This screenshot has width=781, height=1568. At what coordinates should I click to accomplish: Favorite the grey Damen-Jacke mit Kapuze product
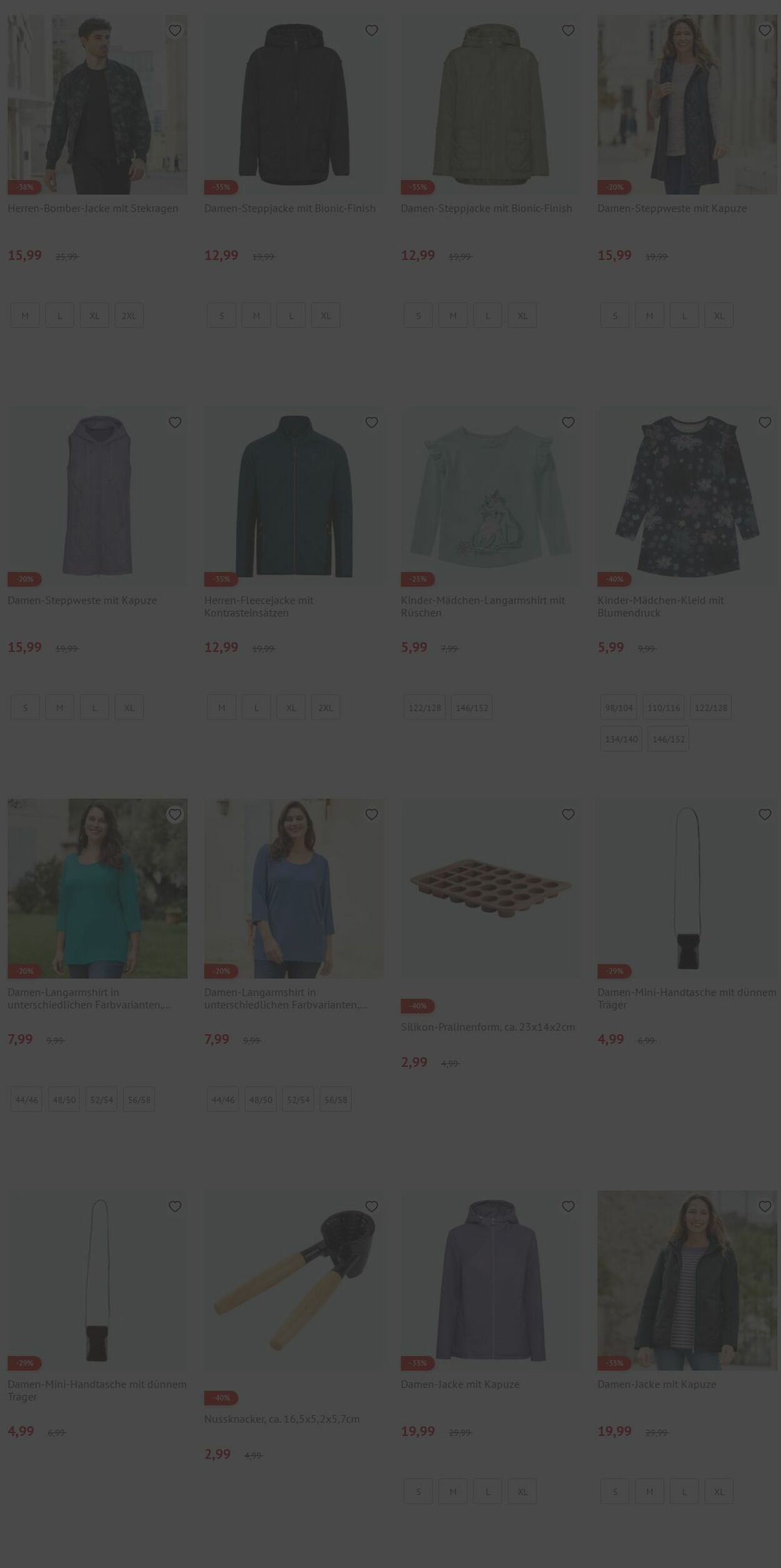coord(568,1206)
